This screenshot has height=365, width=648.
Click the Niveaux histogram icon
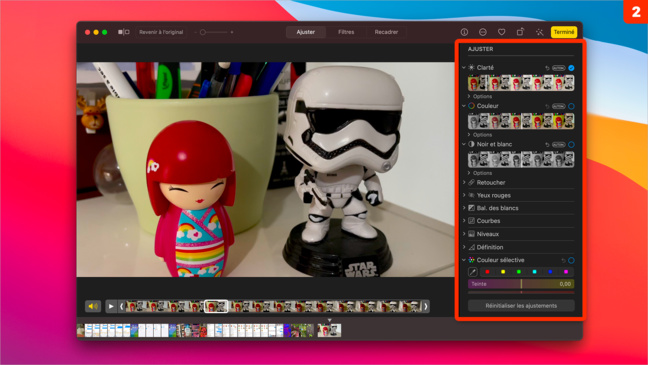coord(472,234)
